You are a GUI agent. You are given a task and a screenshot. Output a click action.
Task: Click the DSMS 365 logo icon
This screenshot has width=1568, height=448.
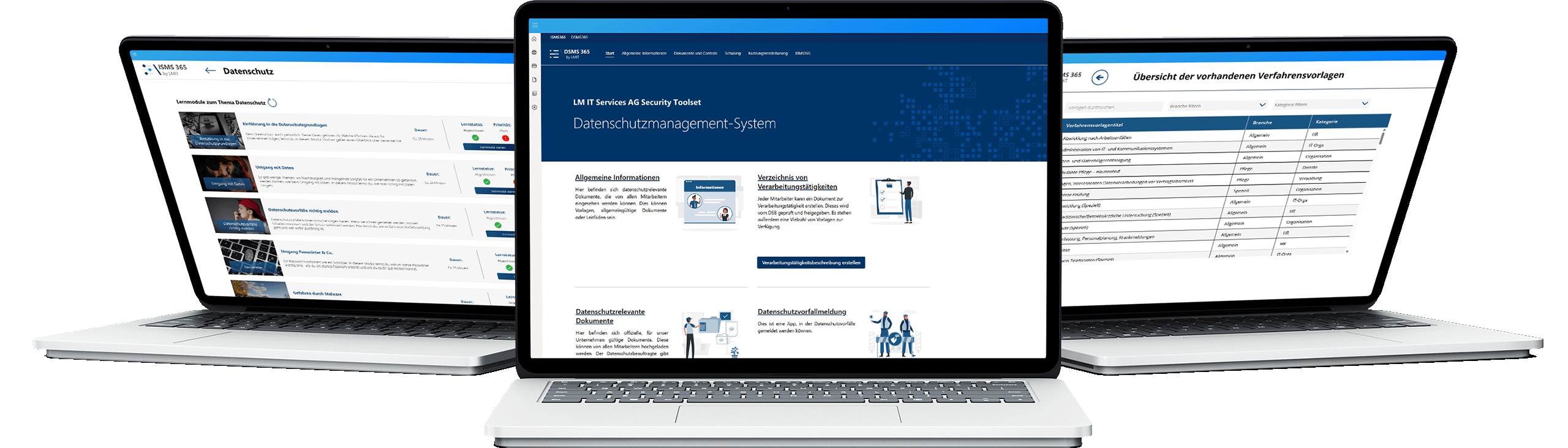[x=554, y=54]
